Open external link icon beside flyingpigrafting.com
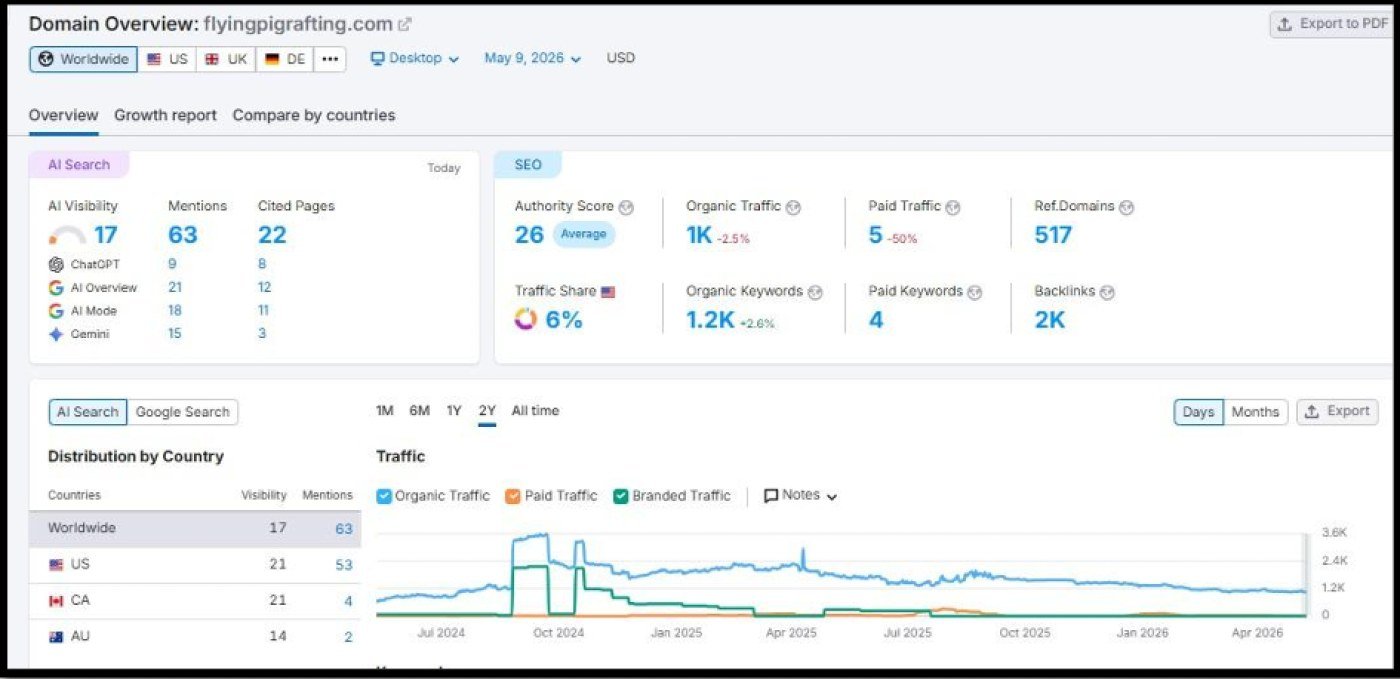 coord(404,24)
